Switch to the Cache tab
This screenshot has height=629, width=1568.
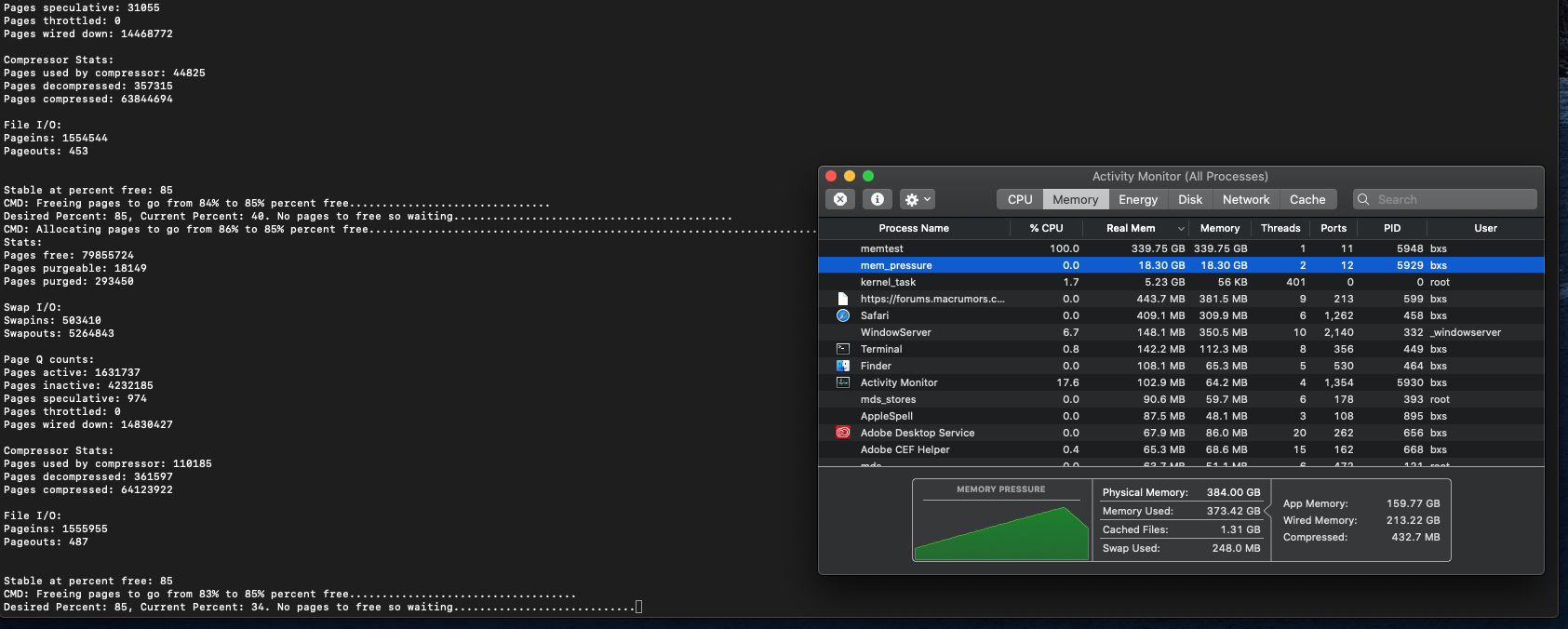tap(1307, 199)
